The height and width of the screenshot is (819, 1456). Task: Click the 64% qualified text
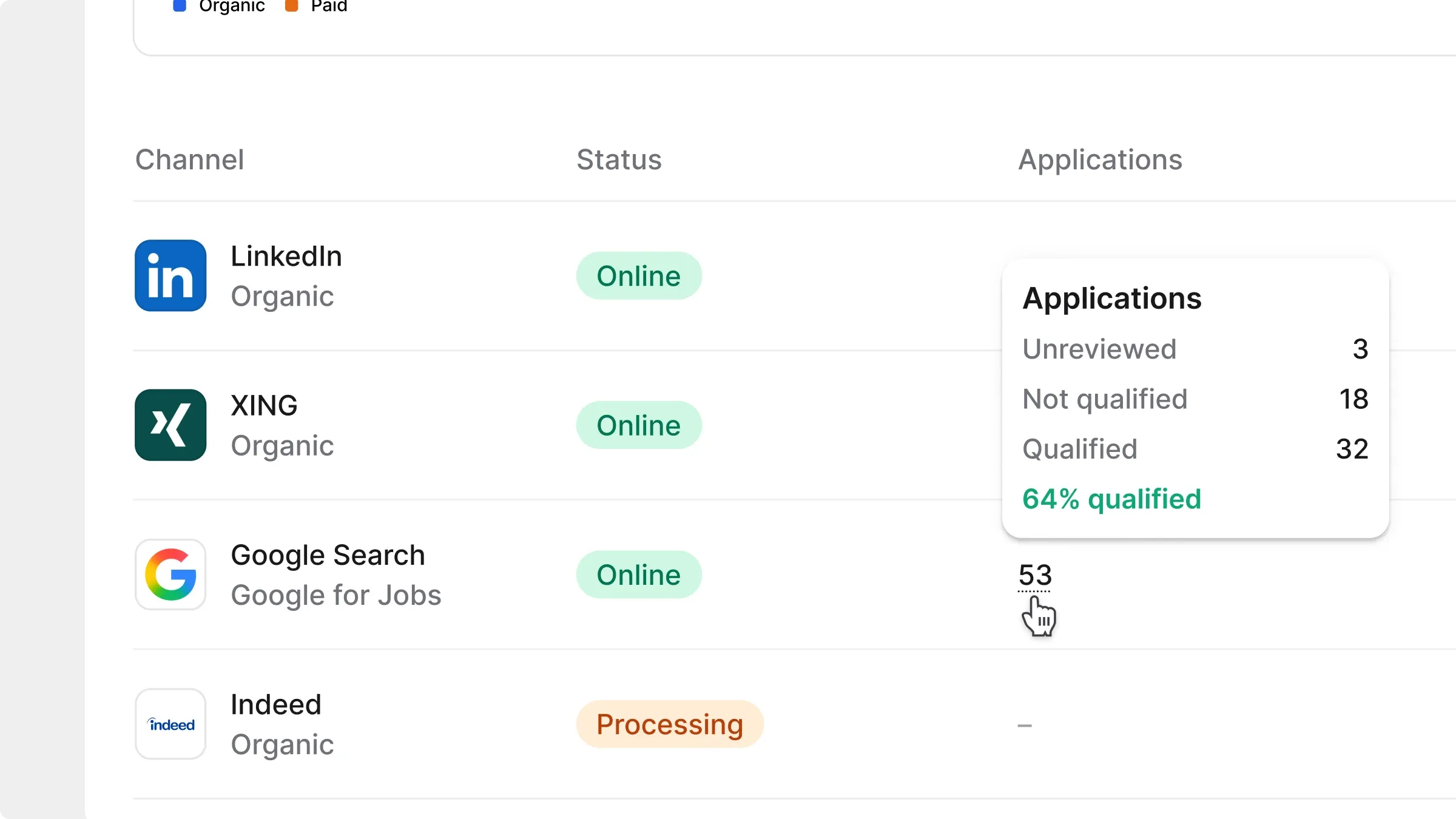(1111, 499)
